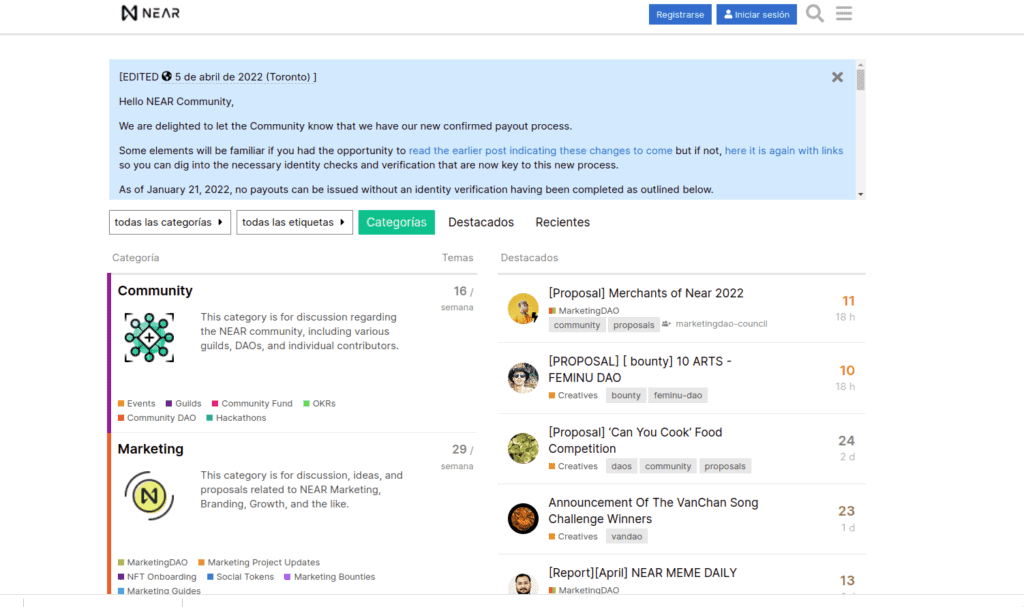Select the Categorías tab

click(x=396, y=222)
